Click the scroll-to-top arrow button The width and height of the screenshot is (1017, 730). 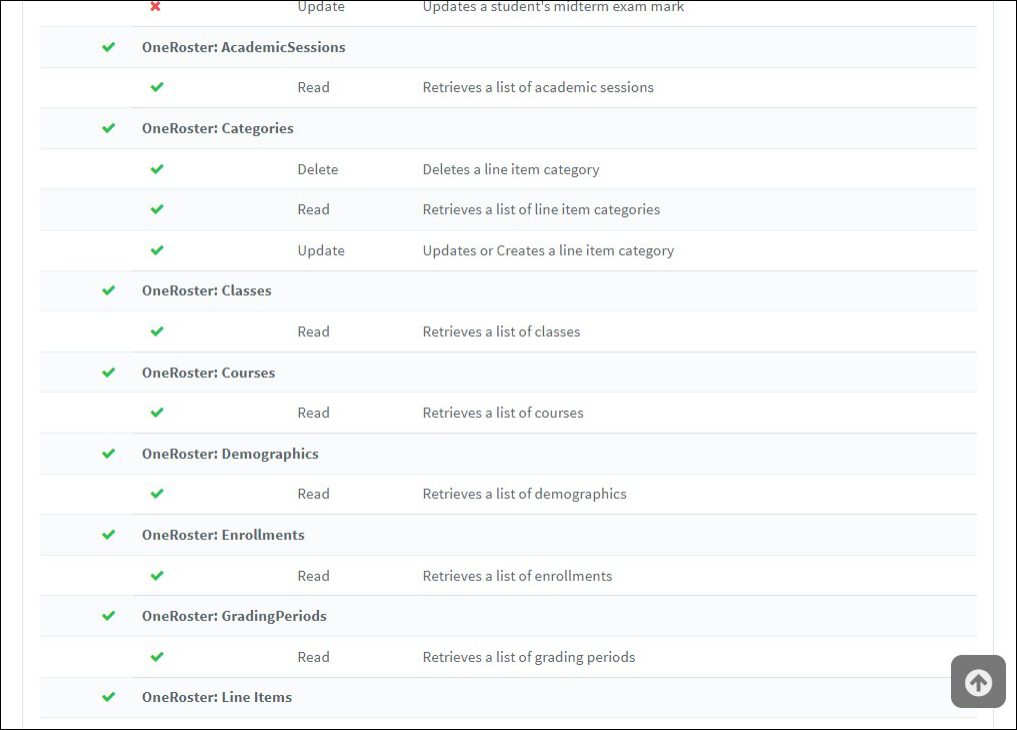(x=978, y=682)
